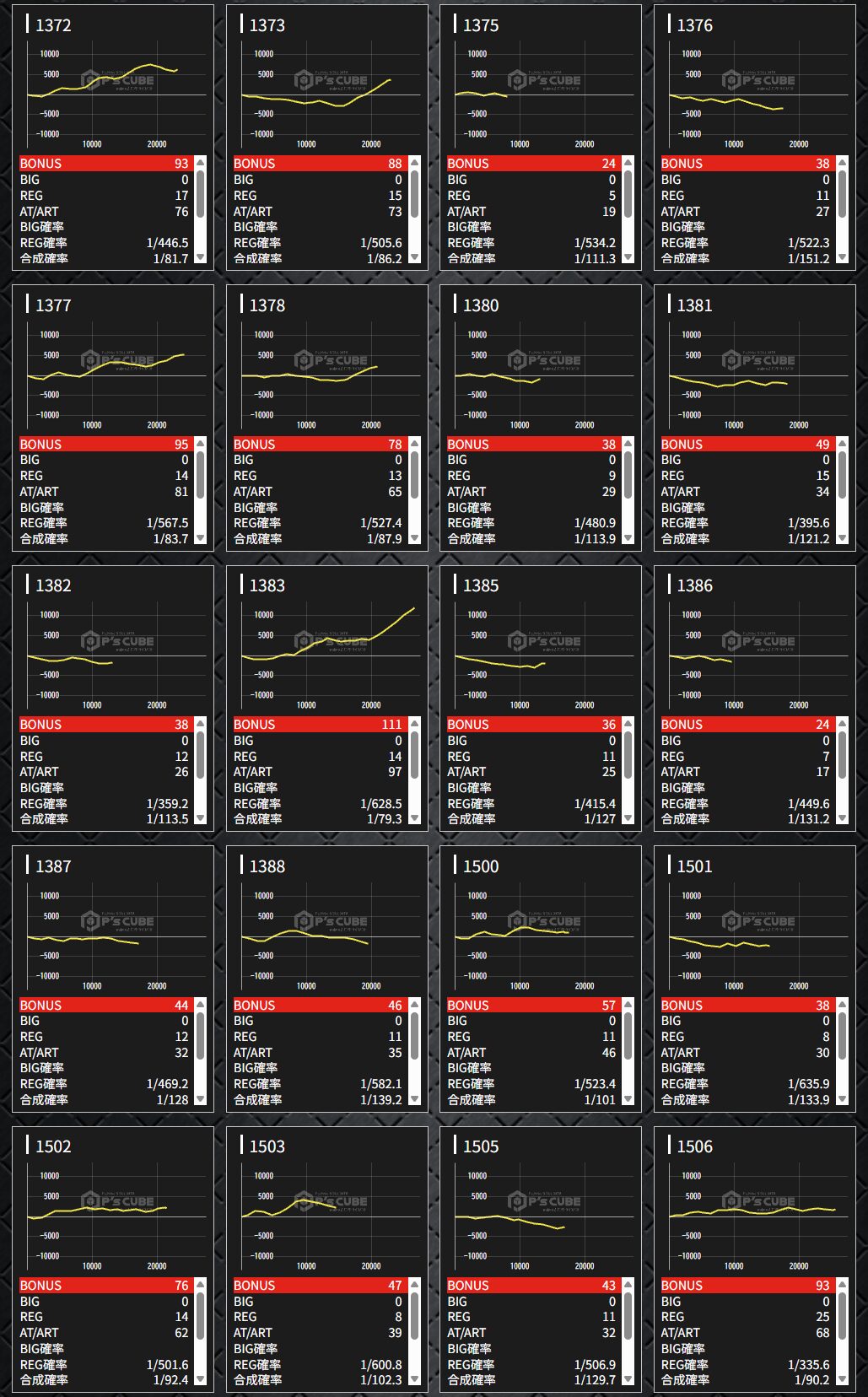
Task: Click the red BONUS 57 header row
Action: coord(533,1005)
